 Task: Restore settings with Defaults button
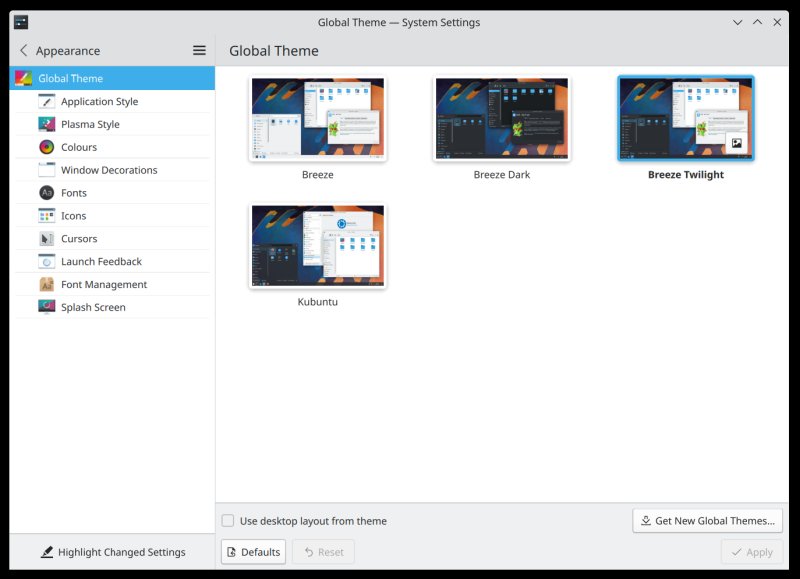(253, 551)
